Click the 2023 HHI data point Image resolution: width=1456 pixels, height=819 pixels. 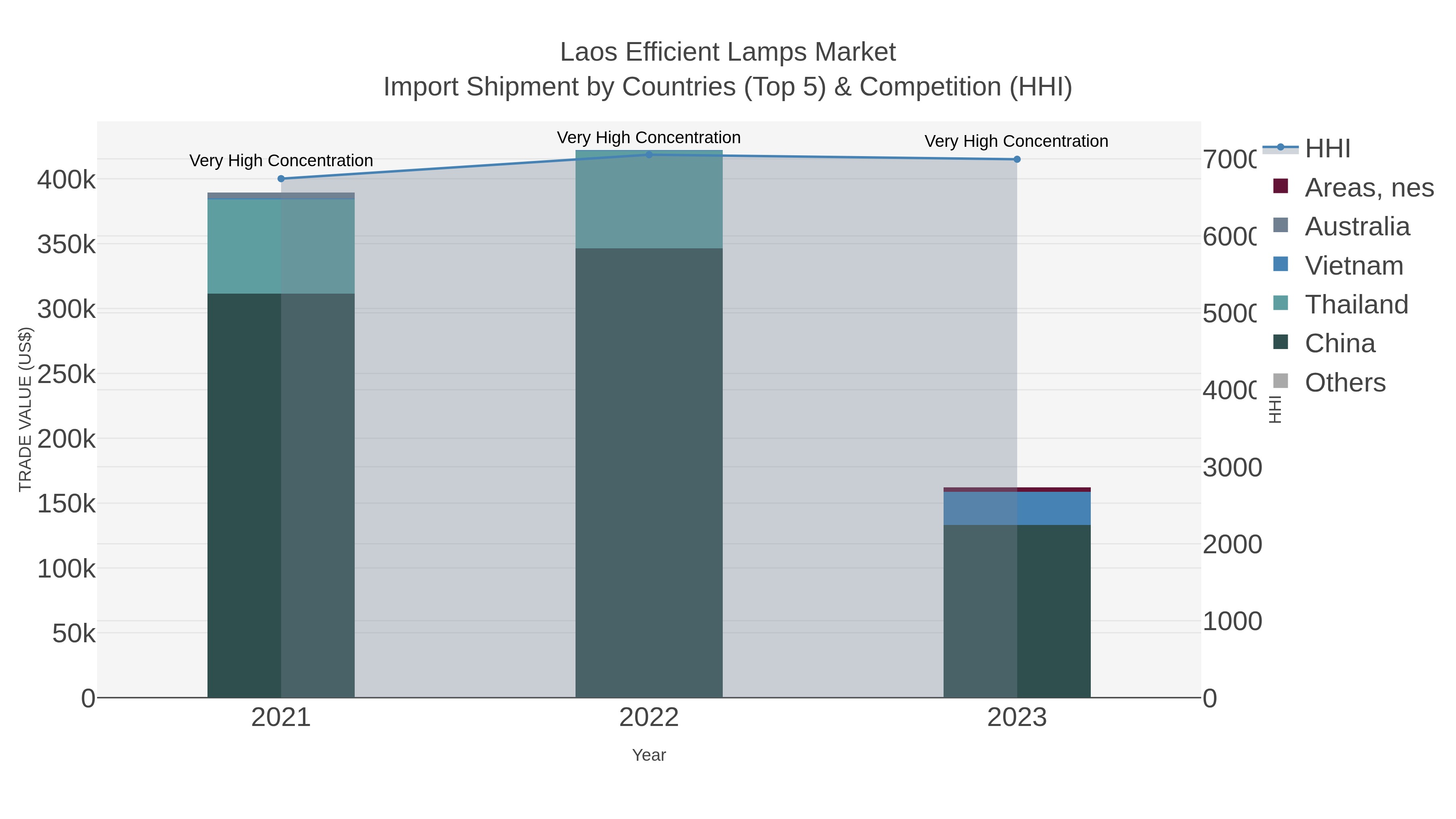click(x=1017, y=159)
